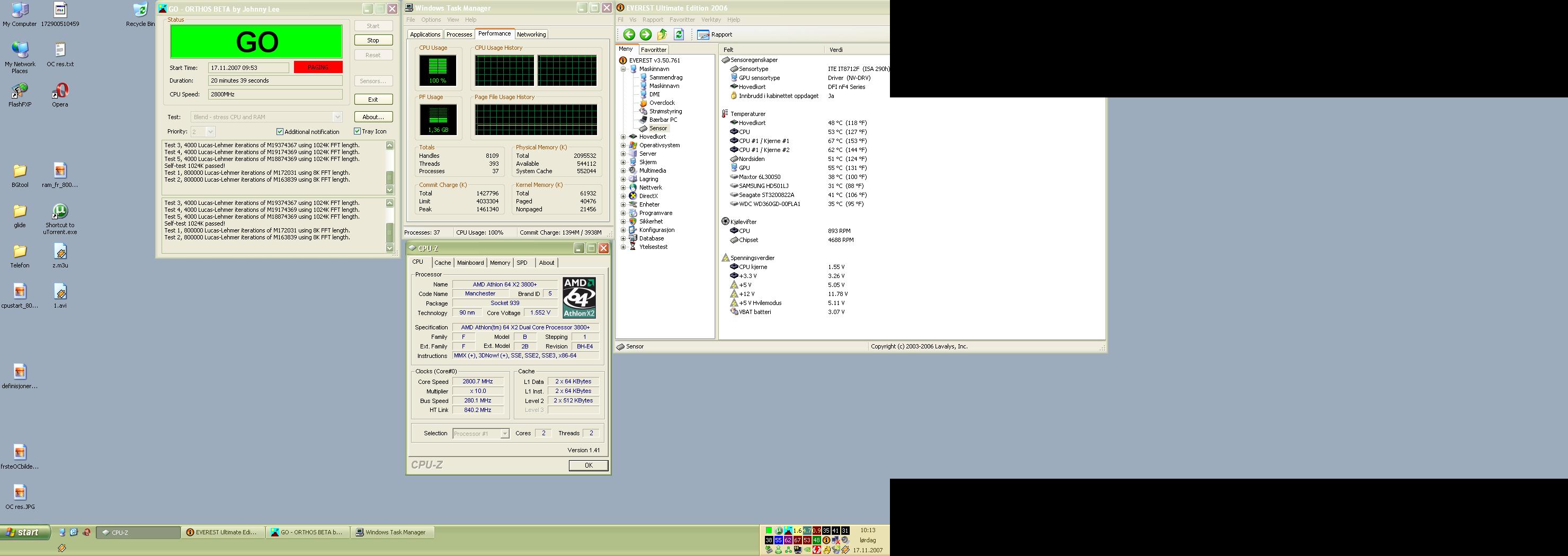Switch to the Networking tab in Task Manager
1568x556 pixels.
531,34
